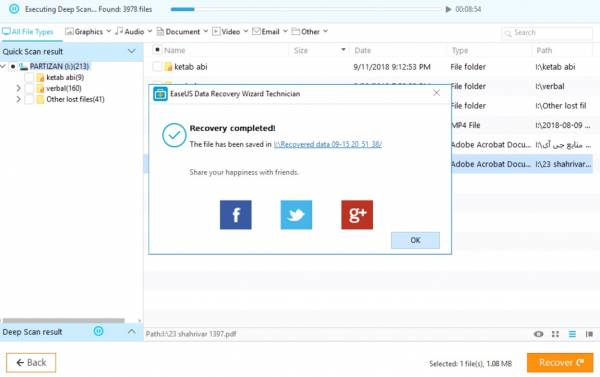The width and height of the screenshot is (600, 377).
Task: Switch to the details pane view icon
Action: click(x=589, y=334)
